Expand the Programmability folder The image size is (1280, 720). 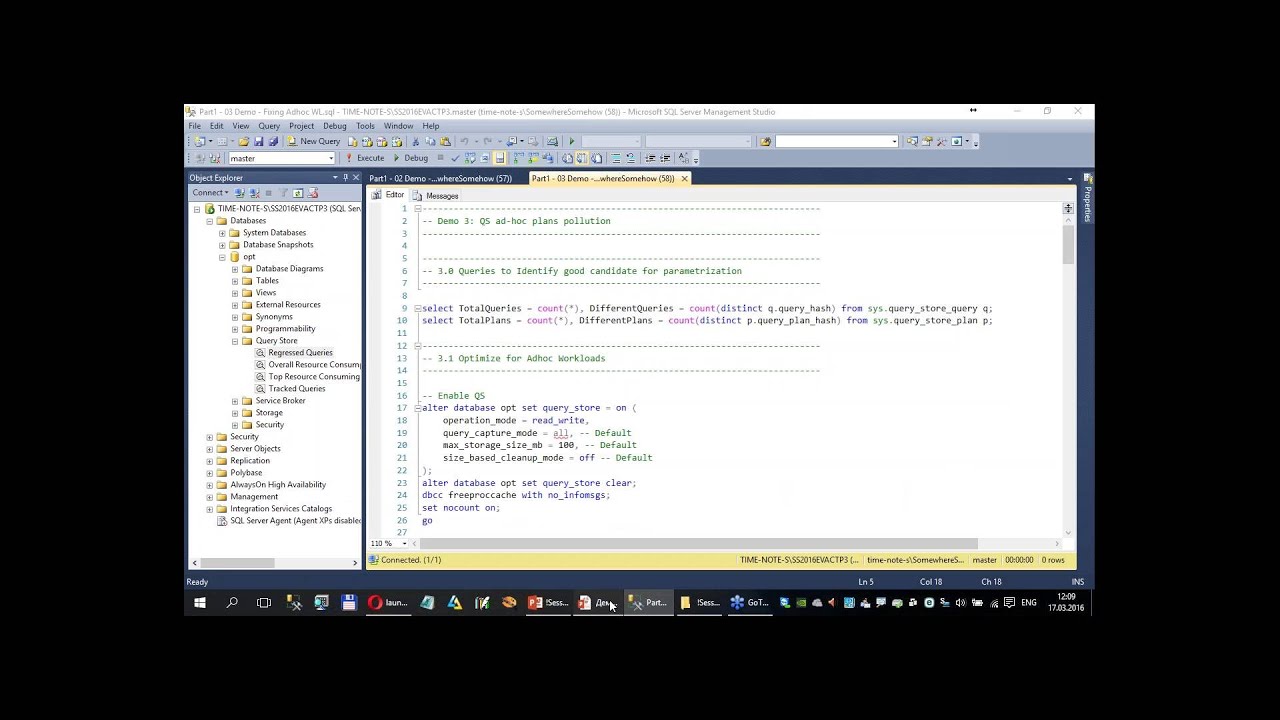(235, 329)
